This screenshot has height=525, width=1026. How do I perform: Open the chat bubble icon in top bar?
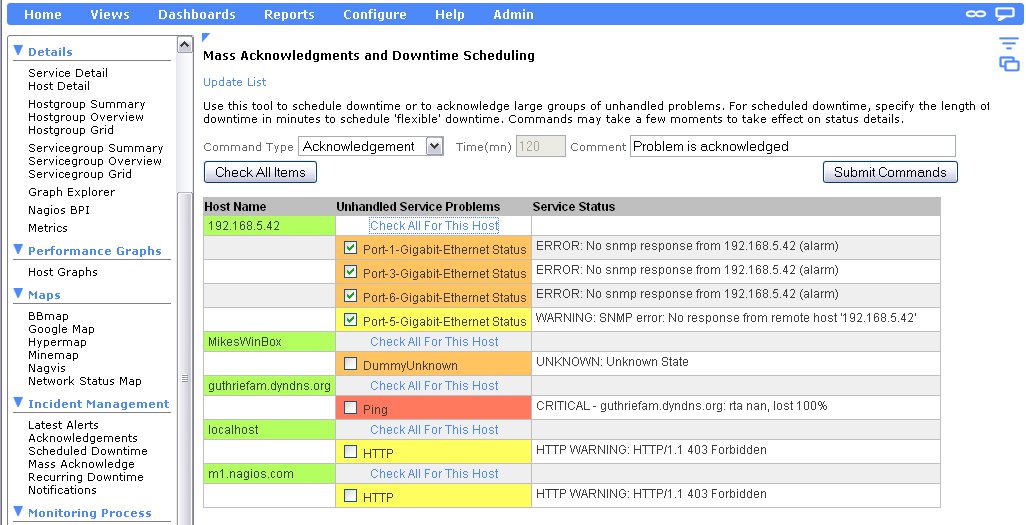point(1004,14)
